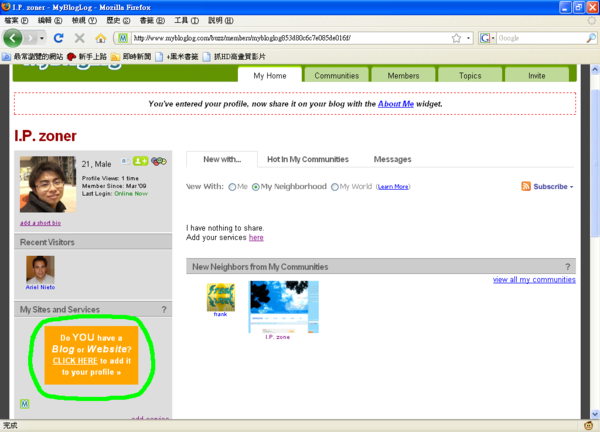Select the My Neighborhood radio button
The image size is (600, 432).
point(256,187)
